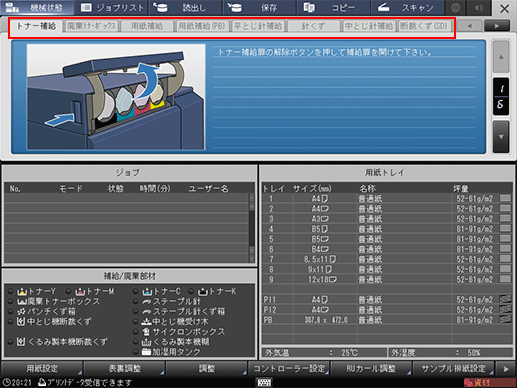Click the トナーK toner icon
517x388 pixels.
pyautogui.click(x=203, y=292)
